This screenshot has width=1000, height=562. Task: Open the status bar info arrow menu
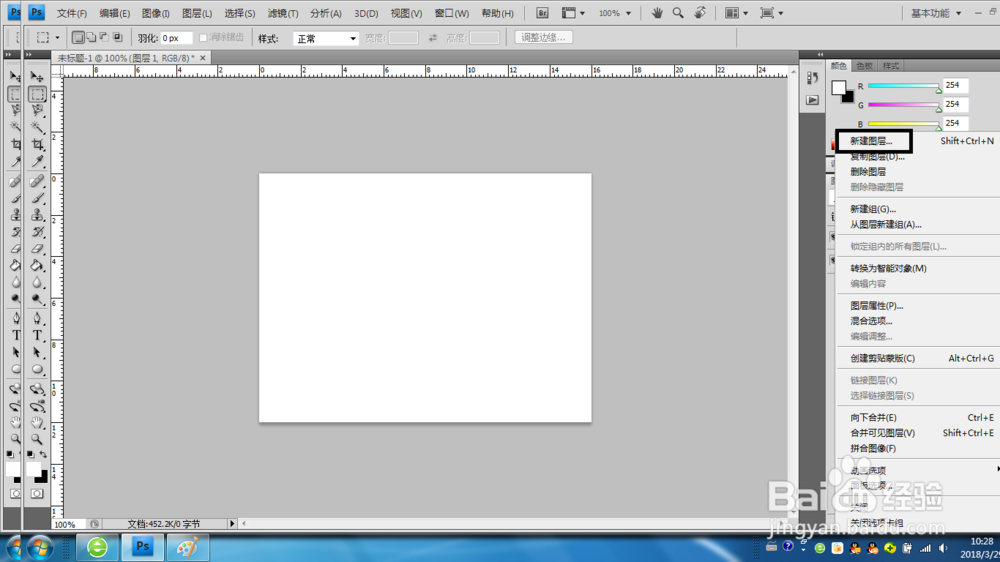pos(232,524)
